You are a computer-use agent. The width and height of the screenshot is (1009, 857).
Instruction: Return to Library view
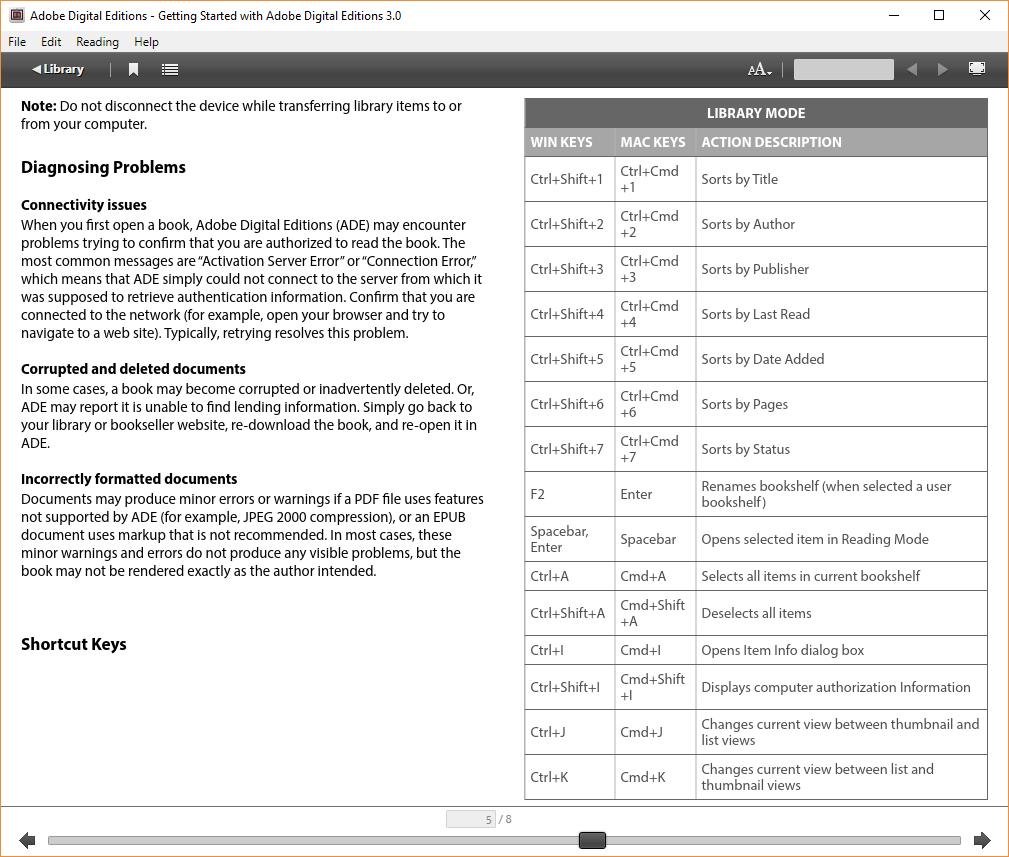[x=58, y=69]
